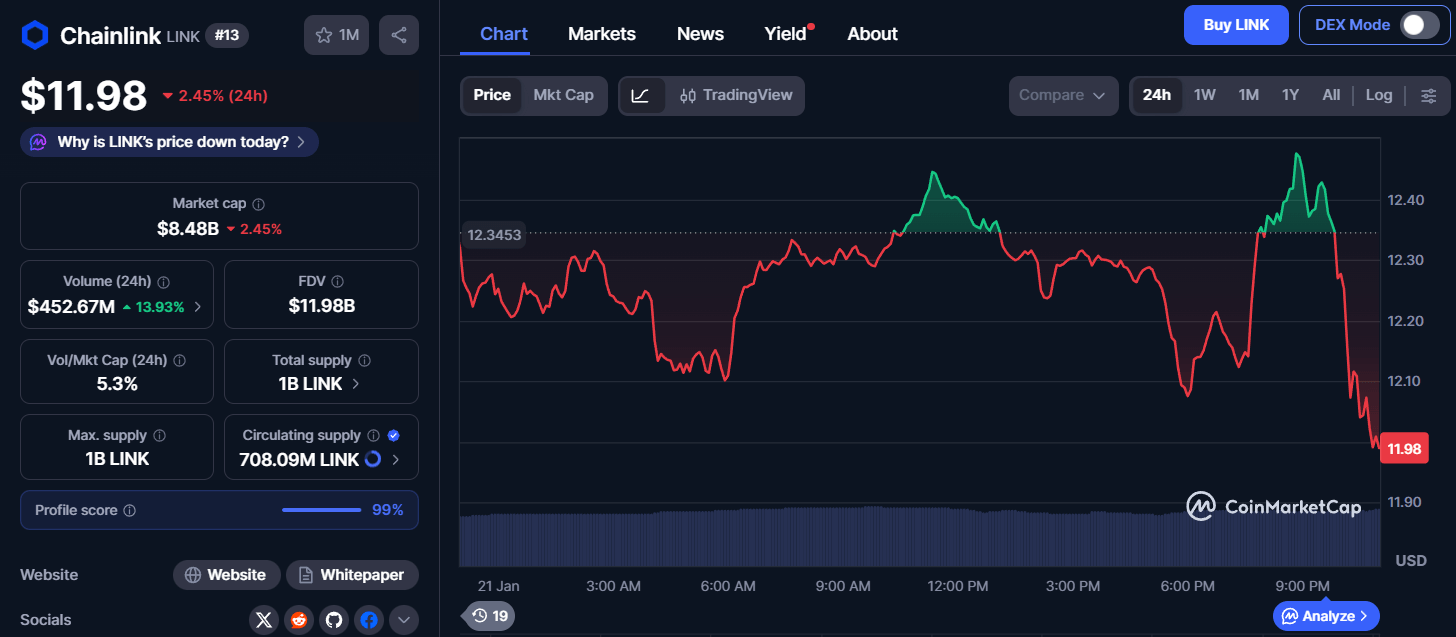This screenshot has height=637, width=1456.
Task: Expand circulating supply details arrow
Action: (x=396, y=460)
